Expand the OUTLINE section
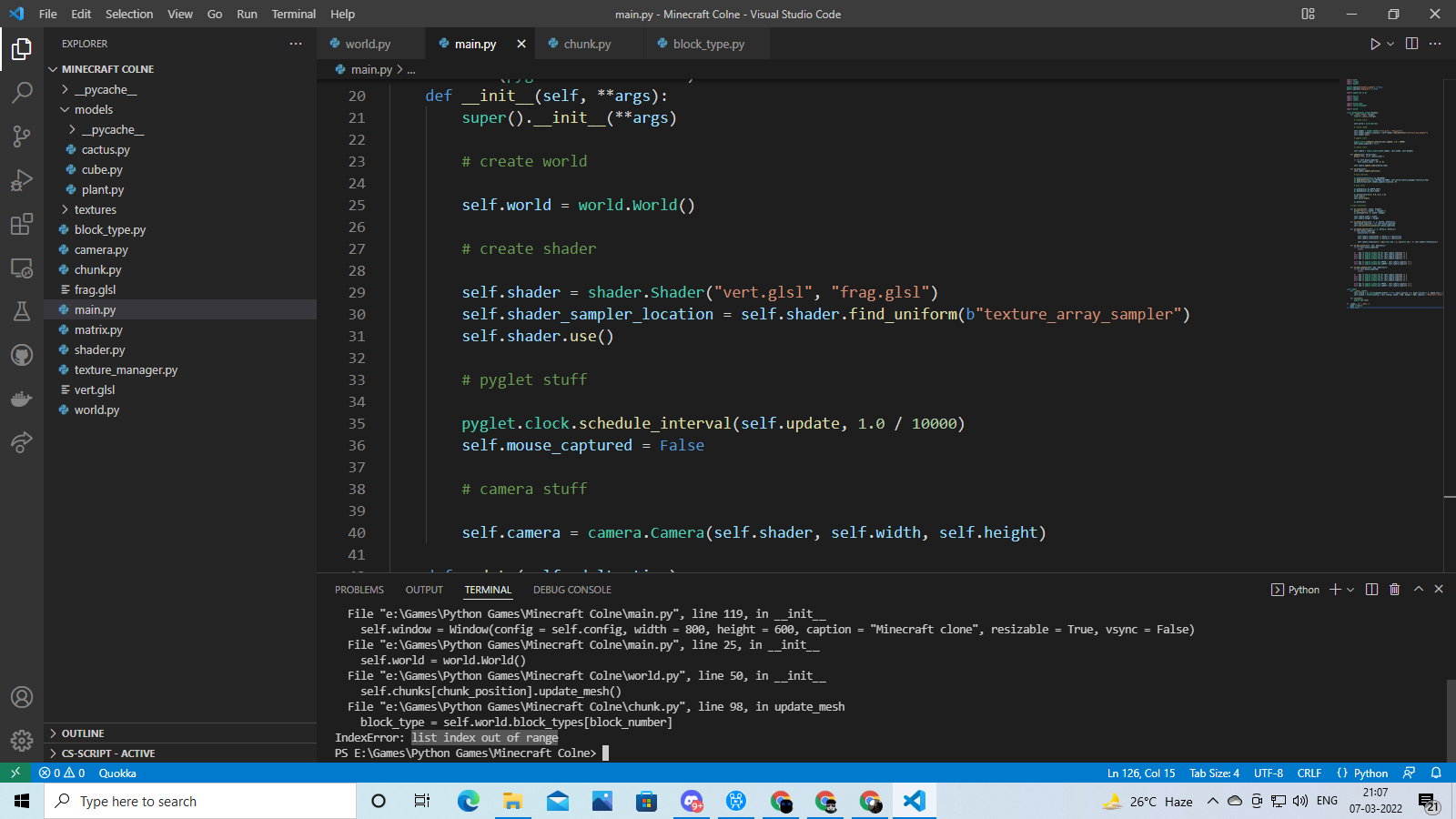Viewport: 1456px width, 819px height. click(180, 733)
